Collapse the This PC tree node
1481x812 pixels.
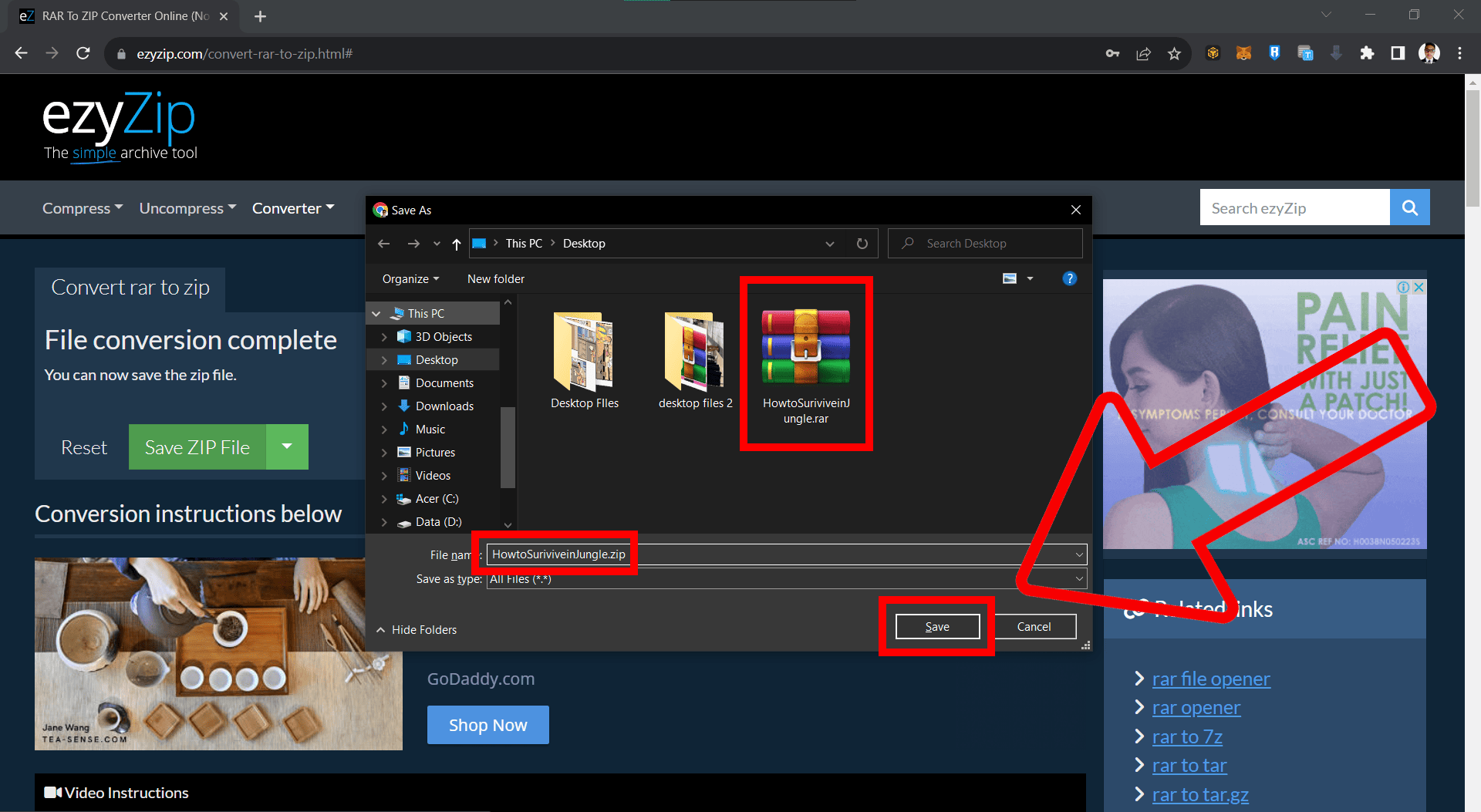pyautogui.click(x=376, y=313)
